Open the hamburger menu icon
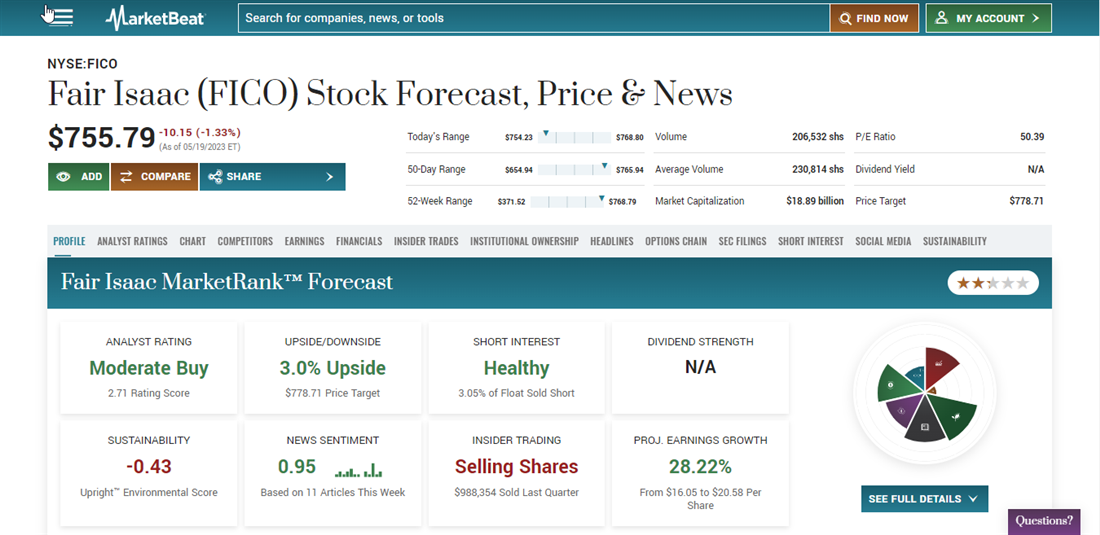 click(62, 18)
